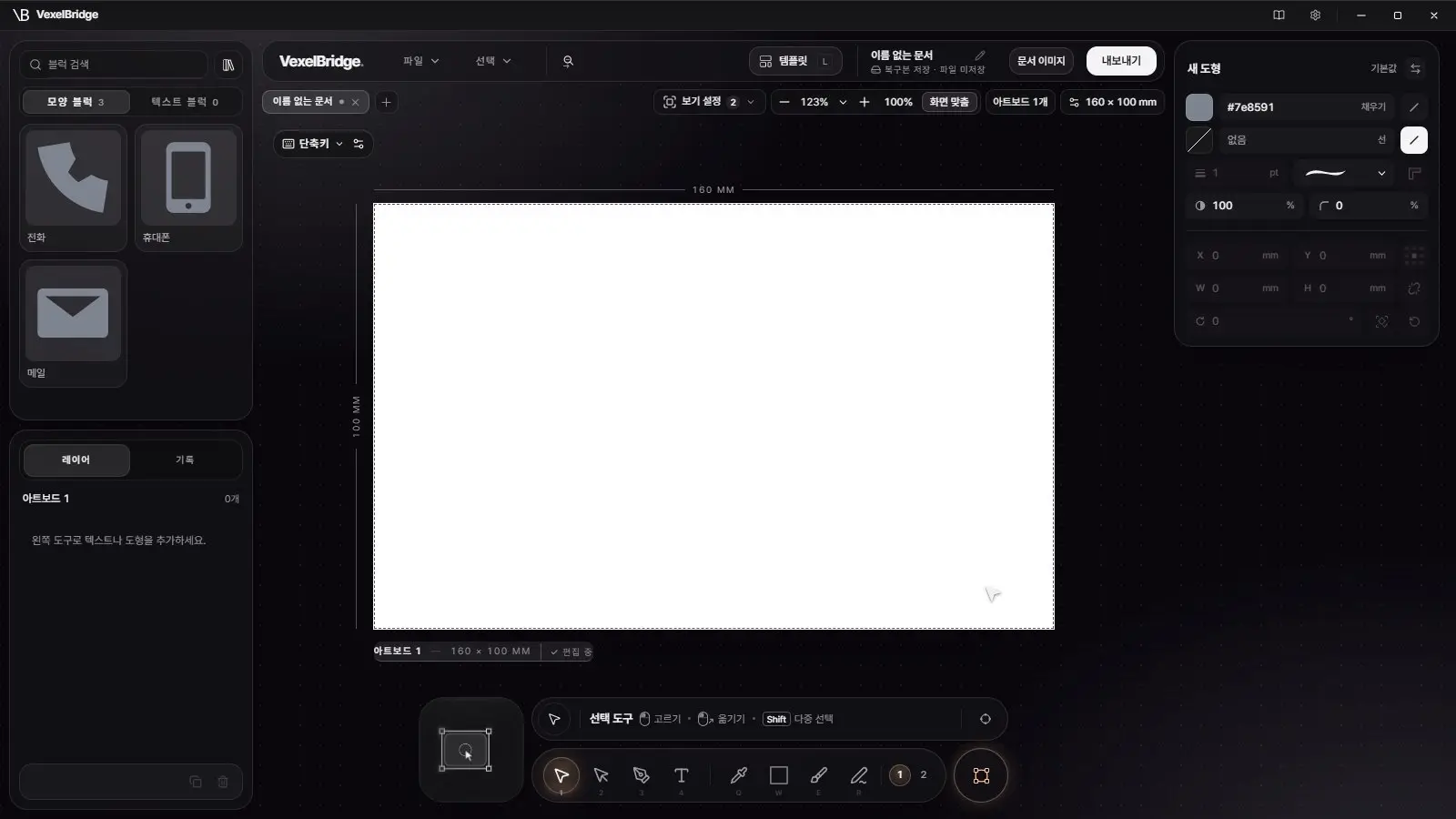Toggle the 화면 맞춤 fit-screen option
Screen dimensions: 1456x819
[949, 102]
